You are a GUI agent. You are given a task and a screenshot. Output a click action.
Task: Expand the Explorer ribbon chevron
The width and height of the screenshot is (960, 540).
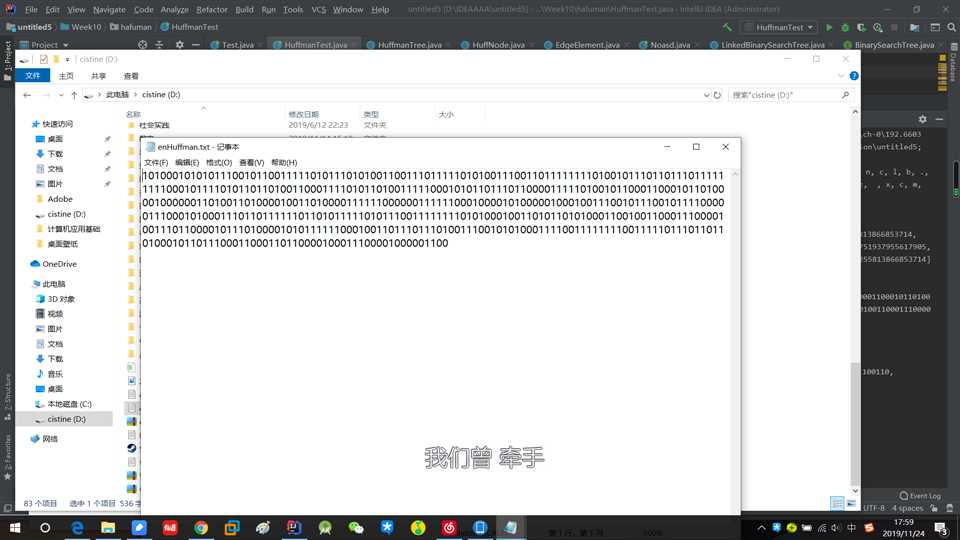[841, 76]
